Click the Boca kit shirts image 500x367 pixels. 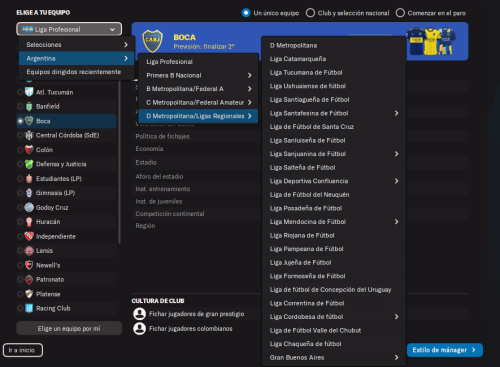tap(430, 41)
